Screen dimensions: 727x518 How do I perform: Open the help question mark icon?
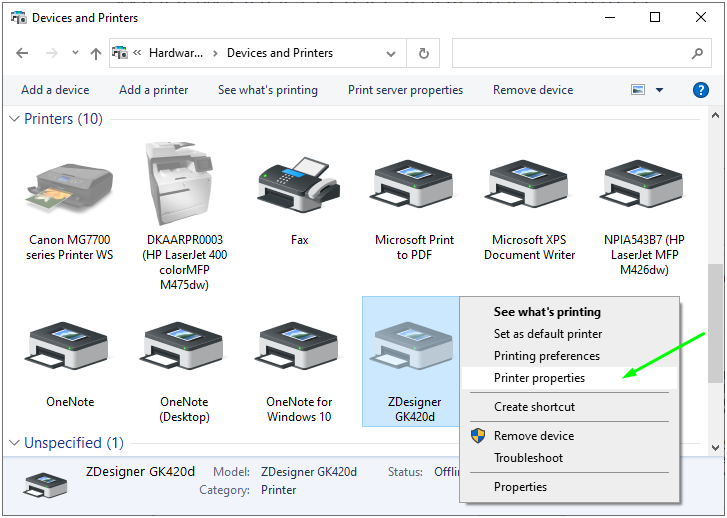(701, 90)
